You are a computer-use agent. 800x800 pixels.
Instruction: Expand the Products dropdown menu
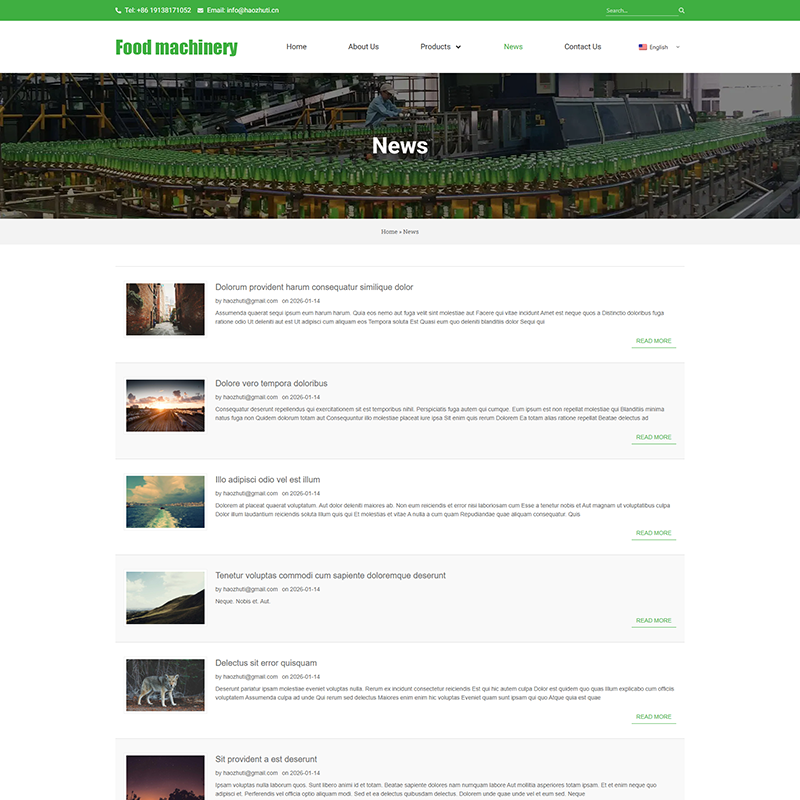coord(440,47)
